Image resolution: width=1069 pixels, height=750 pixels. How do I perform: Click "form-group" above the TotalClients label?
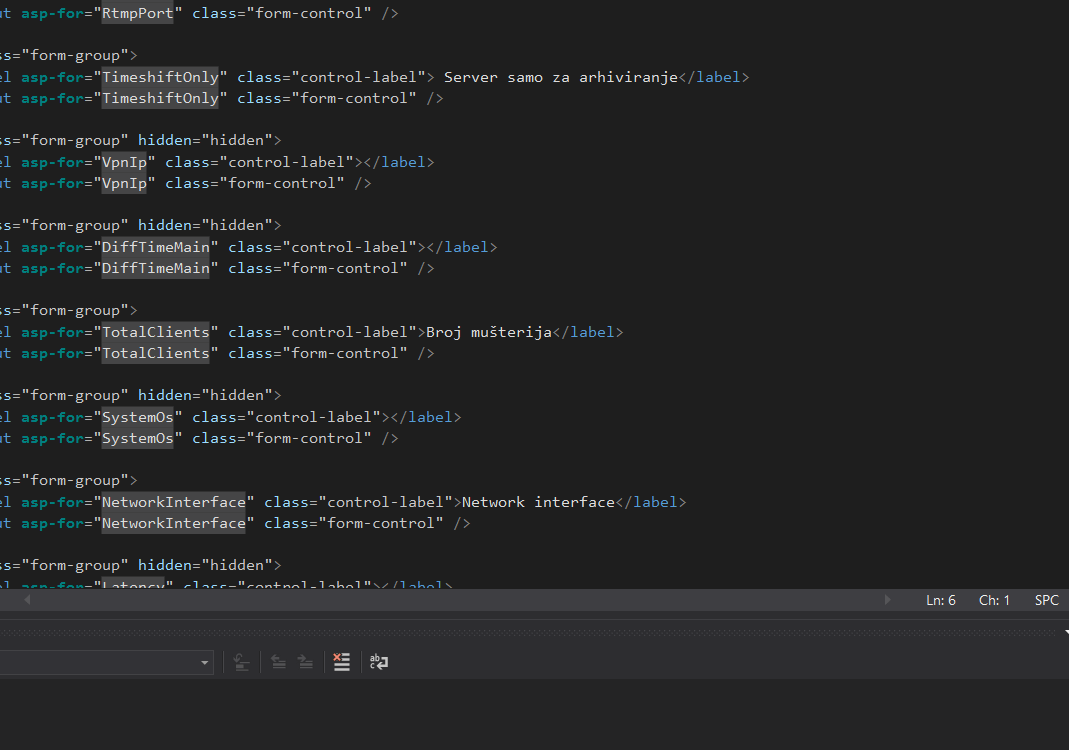(x=74, y=310)
